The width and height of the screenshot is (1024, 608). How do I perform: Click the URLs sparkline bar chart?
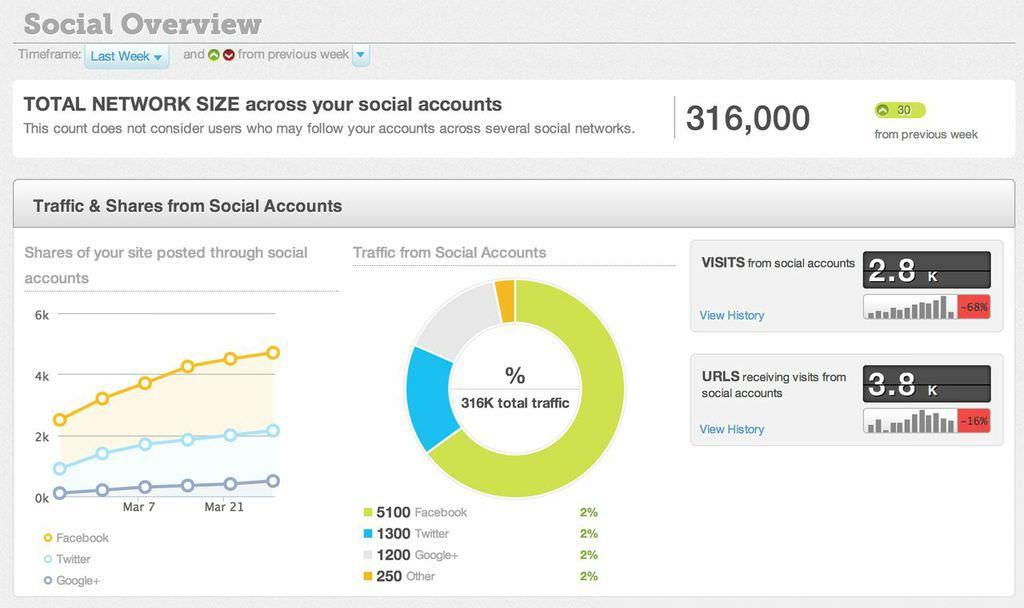(910, 421)
